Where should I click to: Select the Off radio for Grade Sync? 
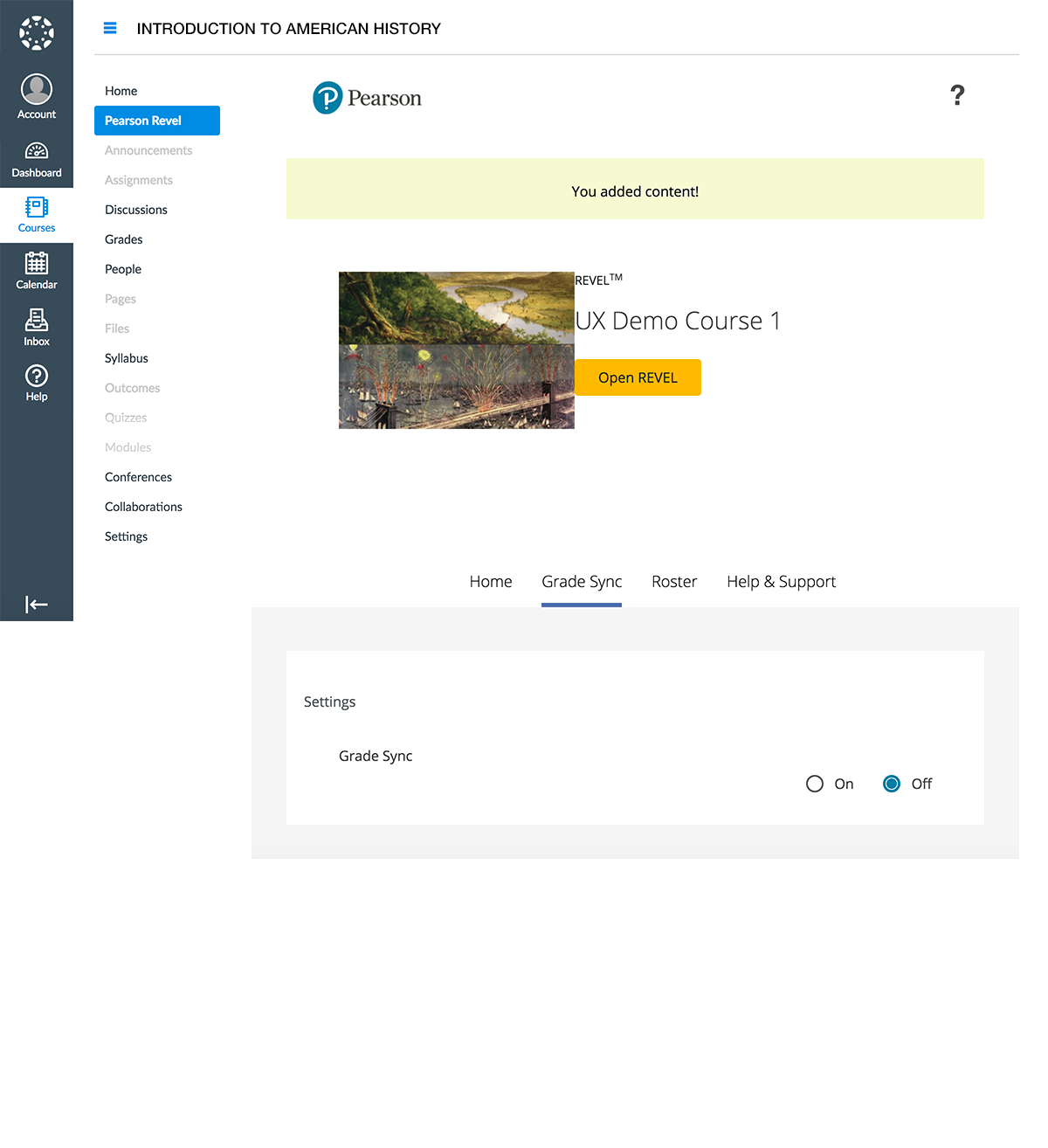point(892,784)
